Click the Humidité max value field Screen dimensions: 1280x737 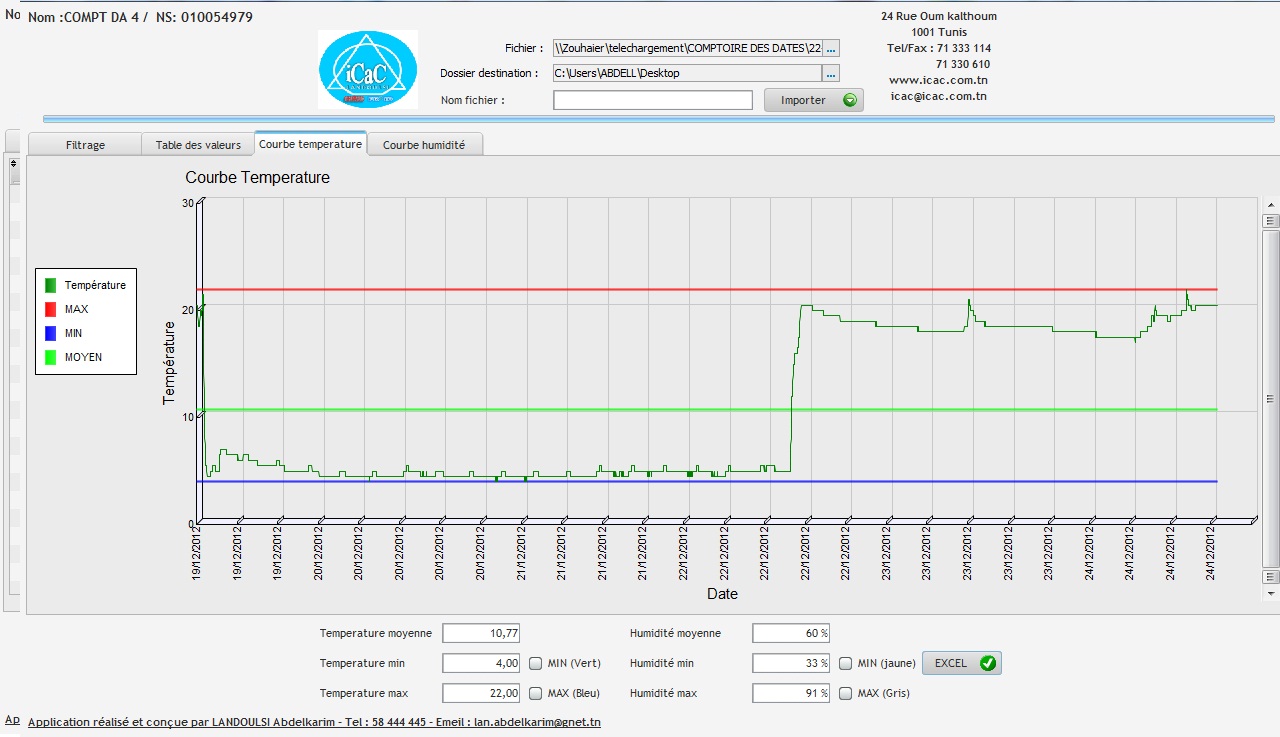[x=792, y=693]
